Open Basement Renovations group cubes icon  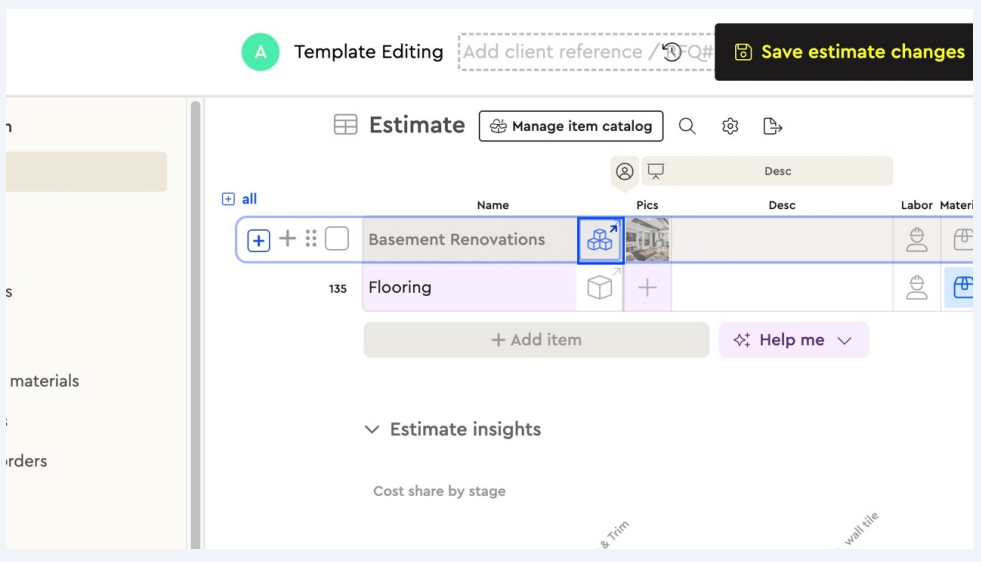[x=600, y=240]
